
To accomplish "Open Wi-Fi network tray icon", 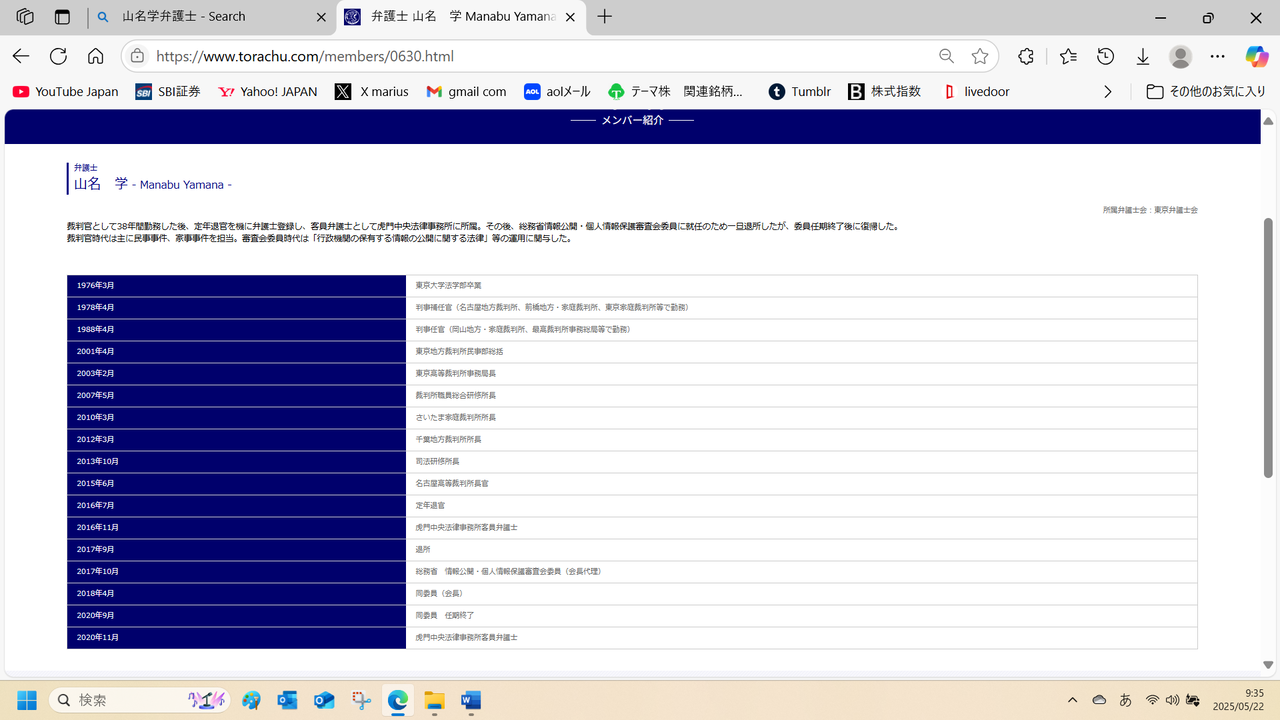I will [1153, 700].
